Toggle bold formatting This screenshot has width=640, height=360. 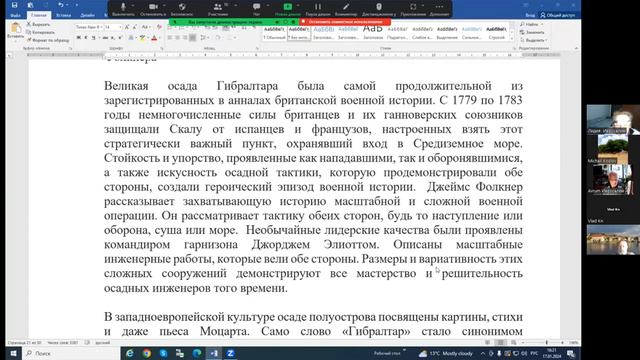(78, 38)
